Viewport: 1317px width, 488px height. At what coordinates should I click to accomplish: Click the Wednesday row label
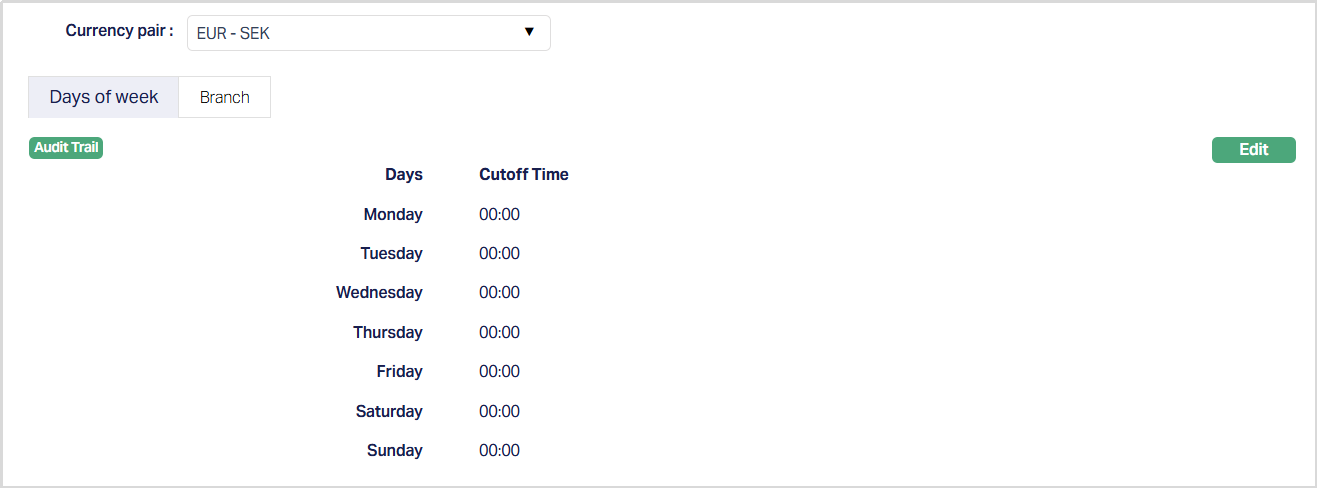(379, 292)
